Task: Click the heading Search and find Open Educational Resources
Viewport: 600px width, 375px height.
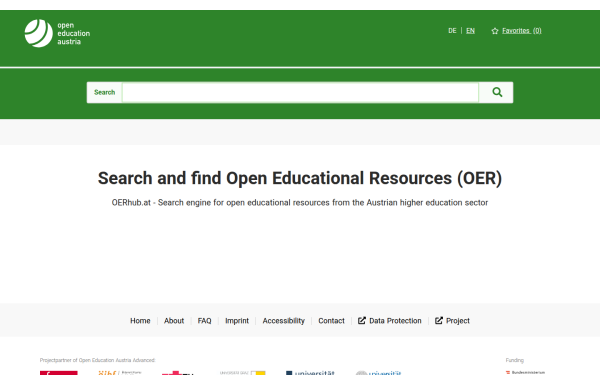Action: (300, 178)
